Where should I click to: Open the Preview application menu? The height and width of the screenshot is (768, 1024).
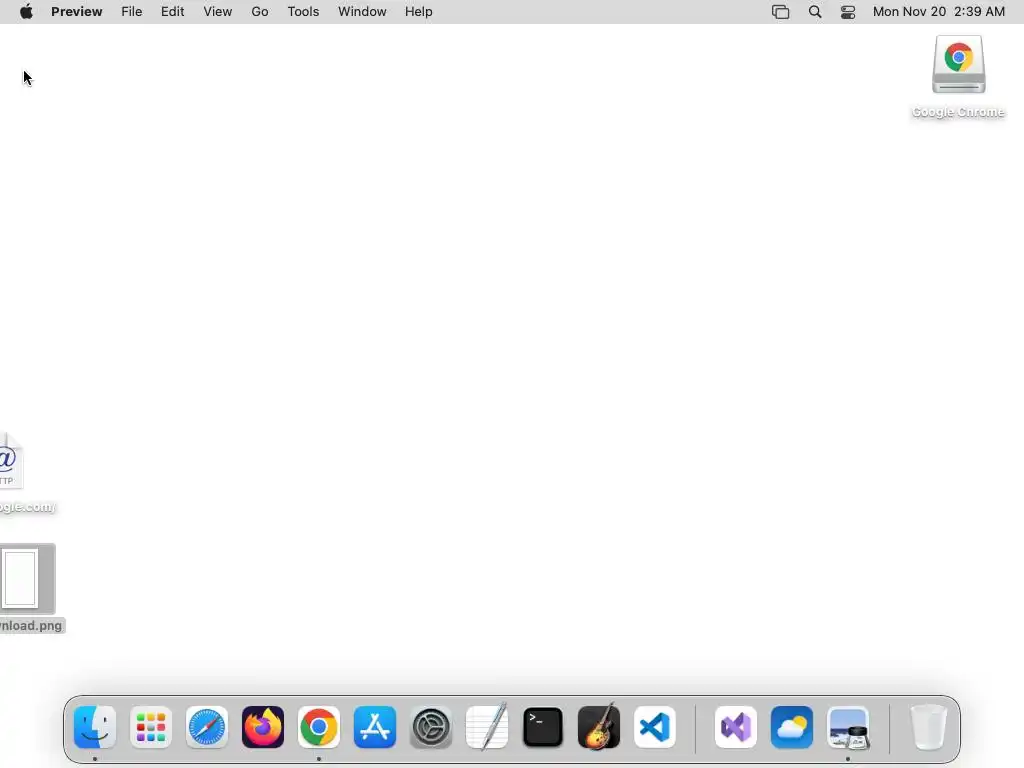[x=76, y=12]
